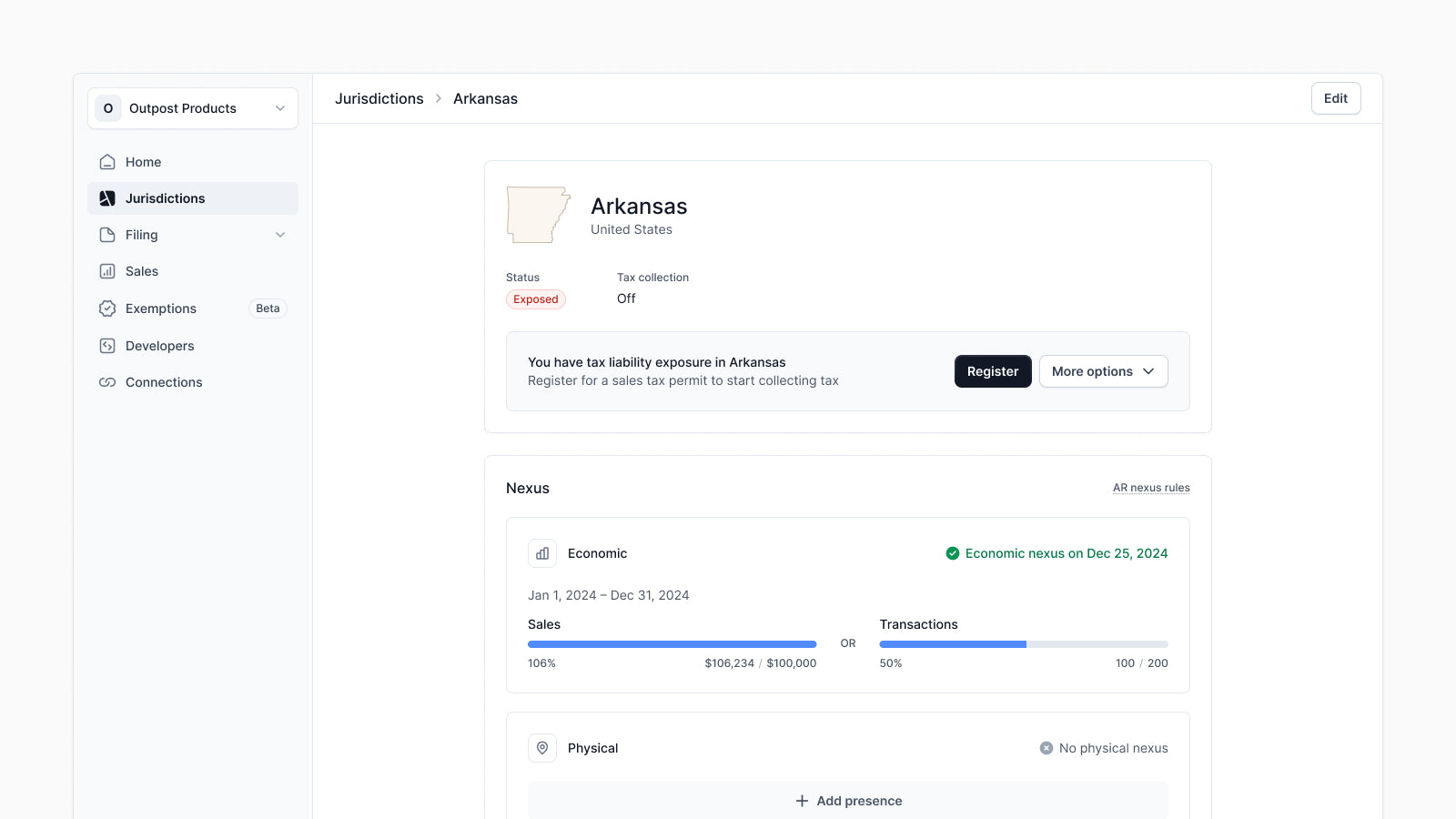Click the Home house icon
Screen dimensions: 1456x819
tap(107, 162)
